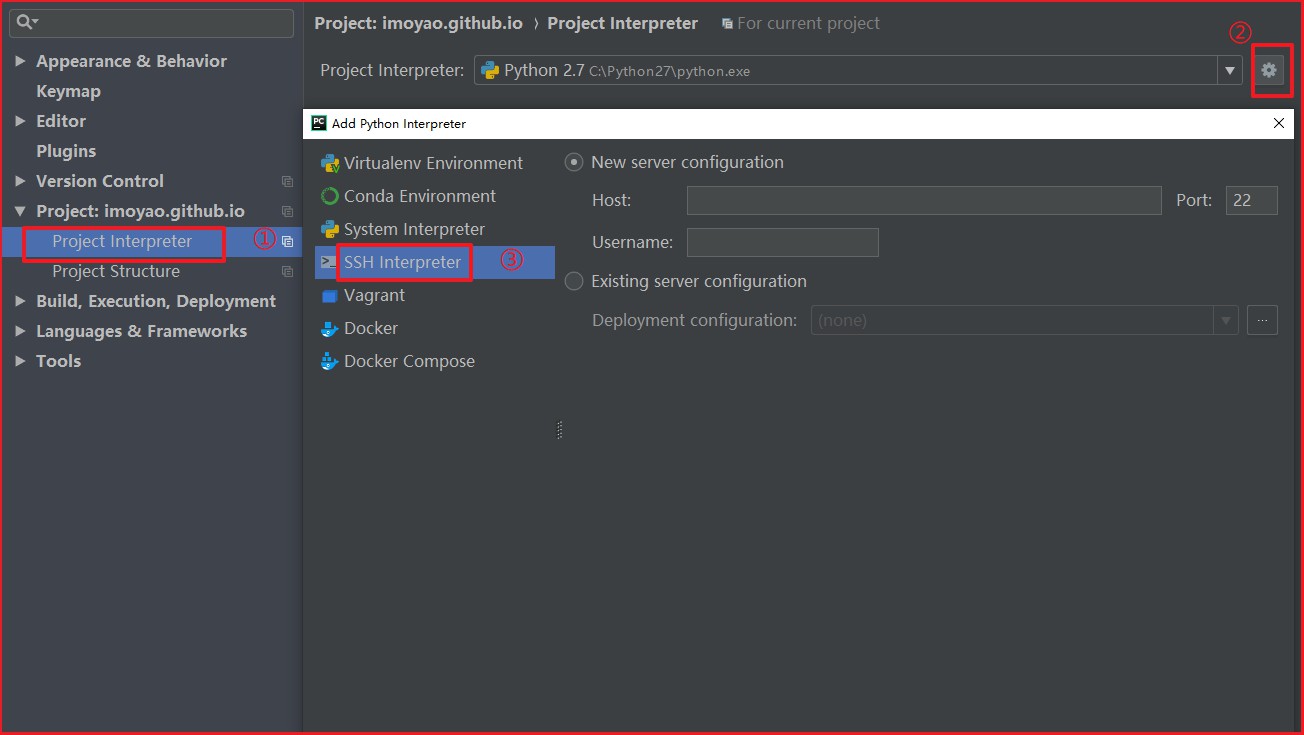Open the Plugins settings page
The image size is (1304, 735).
(x=66, y=151)
